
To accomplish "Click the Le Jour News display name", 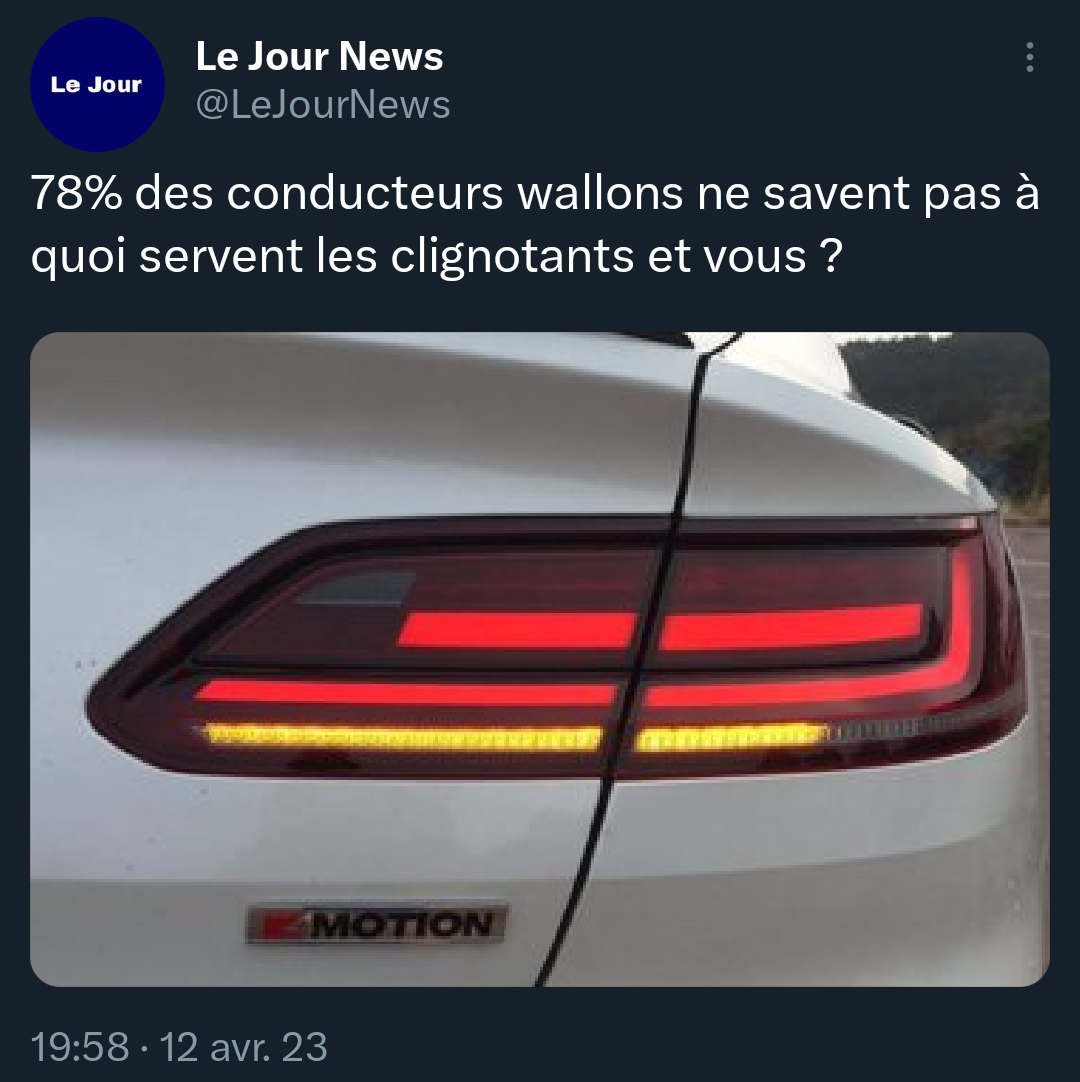I will [x=320, y=56].
